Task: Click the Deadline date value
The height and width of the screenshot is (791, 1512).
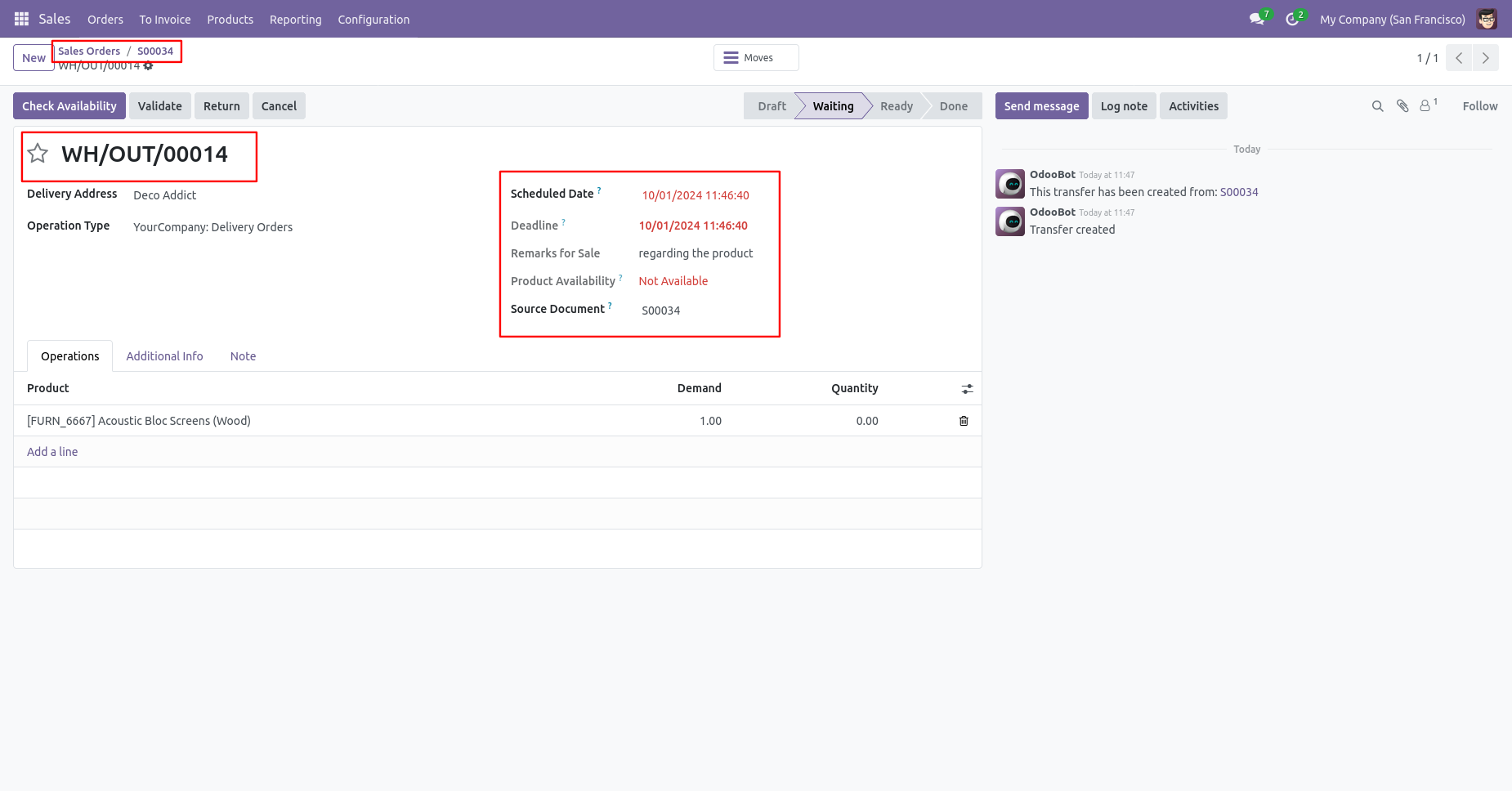Action: [x=693, y=226]
